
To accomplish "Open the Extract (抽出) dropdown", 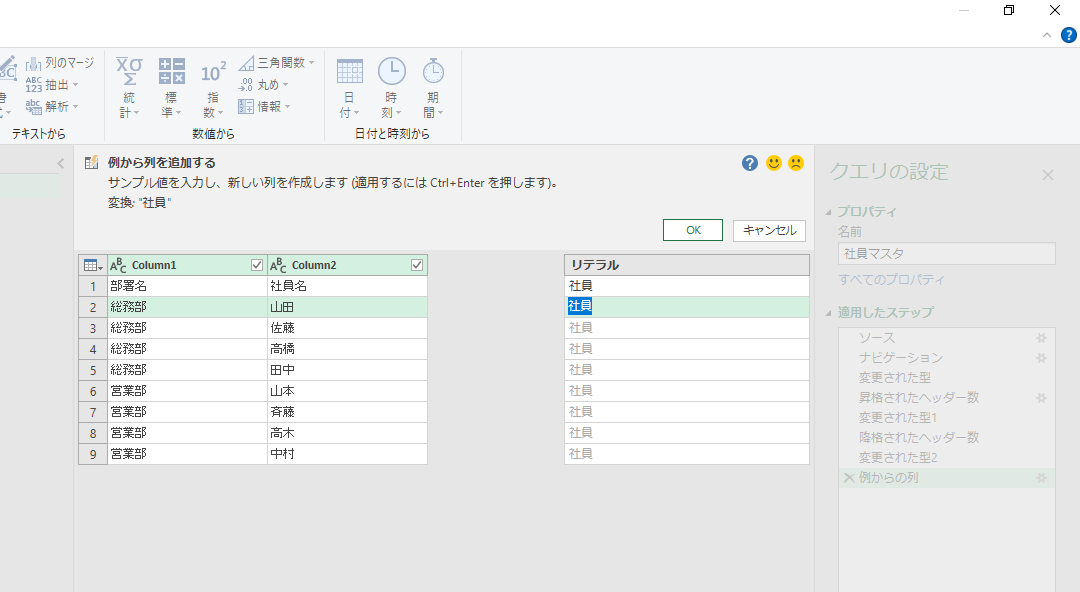I will click(x=52, y=85).
